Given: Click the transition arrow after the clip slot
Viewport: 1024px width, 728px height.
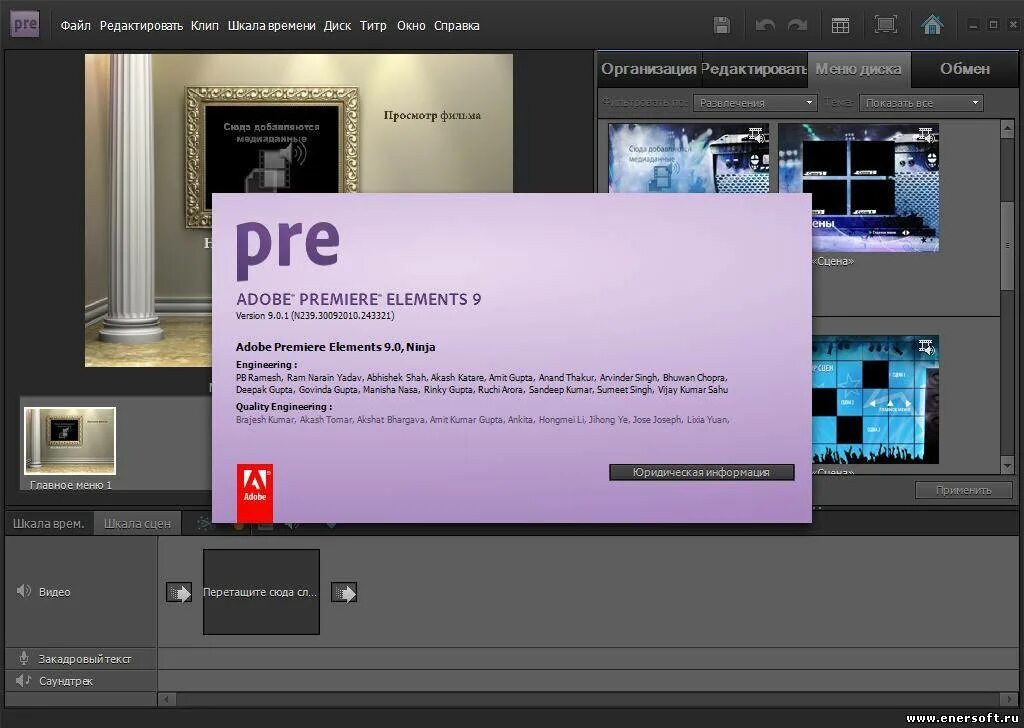Looking at the screenshot, I should pyautogui.click(x=344, y=592).
